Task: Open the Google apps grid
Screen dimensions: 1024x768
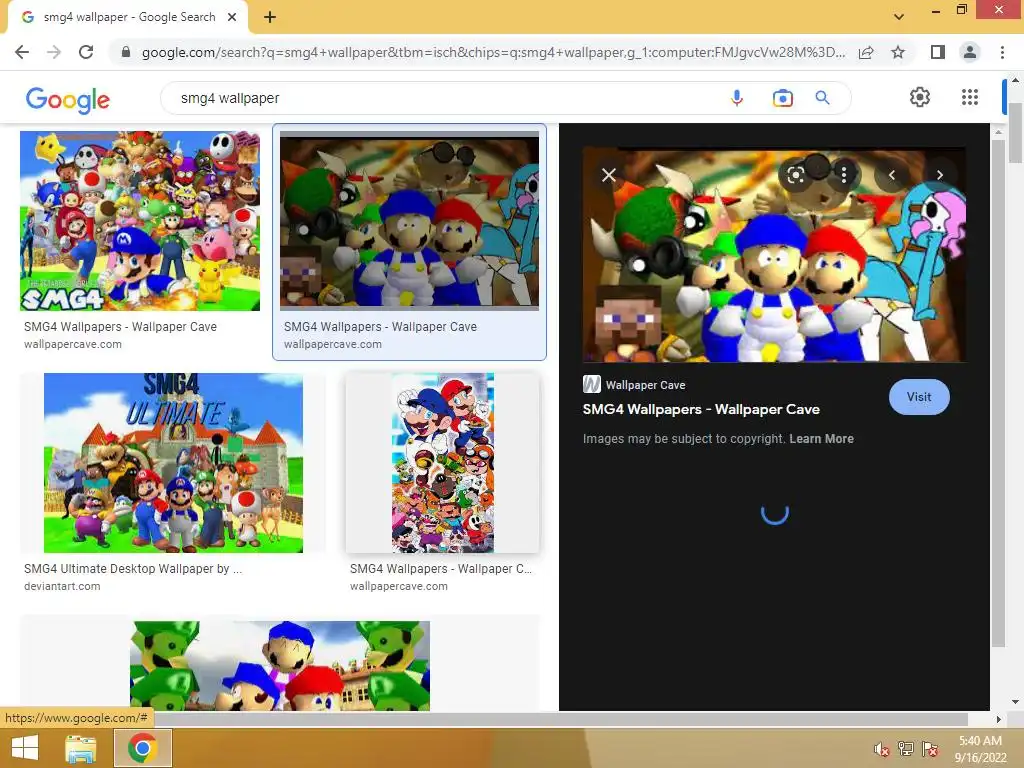Action: [970, 97]
